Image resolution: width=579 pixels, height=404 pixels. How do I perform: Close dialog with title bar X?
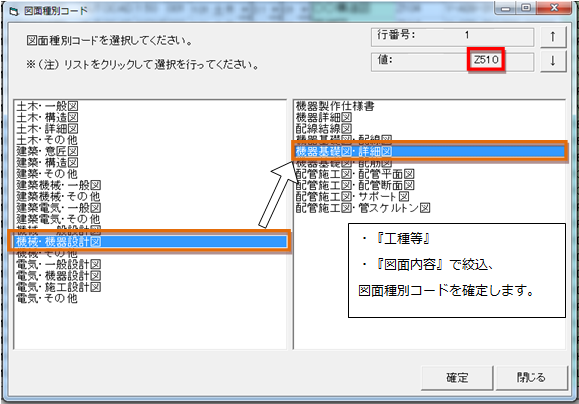coord(554,8)
